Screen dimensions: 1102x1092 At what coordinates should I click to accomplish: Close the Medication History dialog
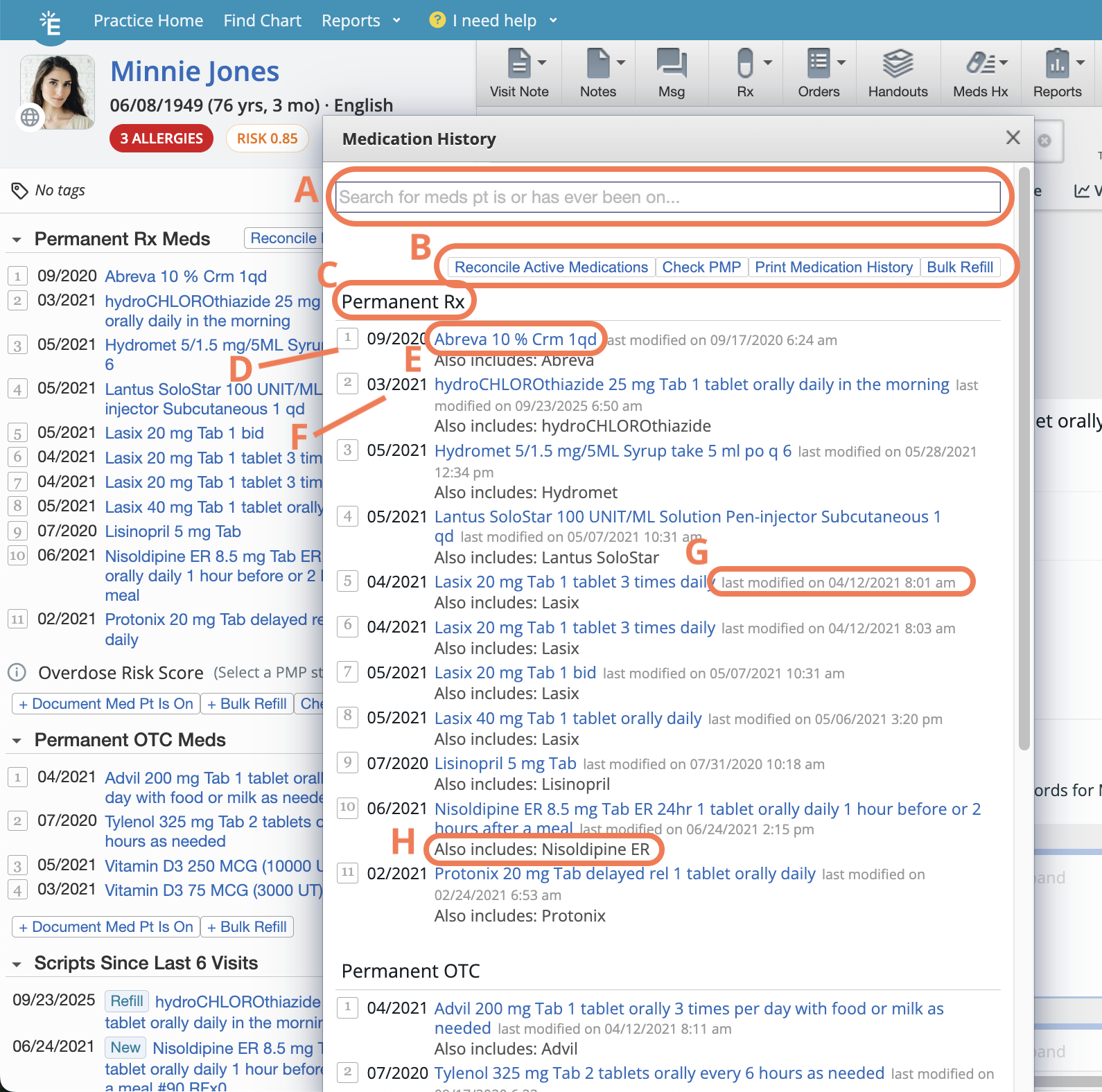1013,138
